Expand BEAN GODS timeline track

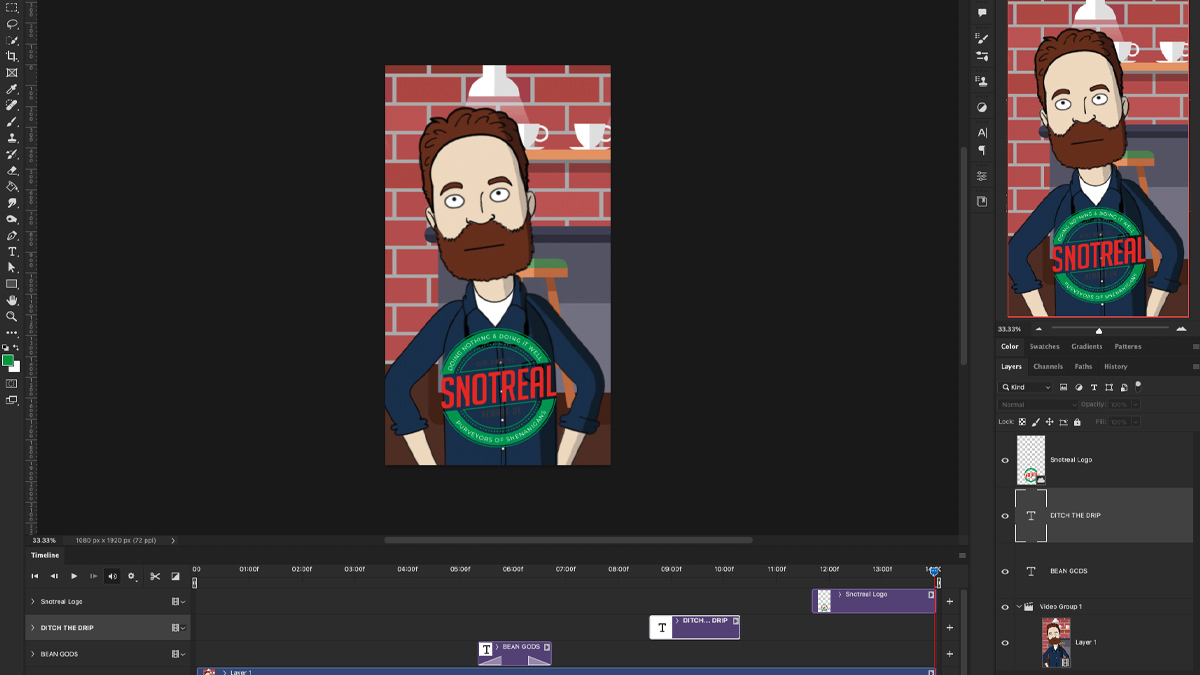[33, 654]
